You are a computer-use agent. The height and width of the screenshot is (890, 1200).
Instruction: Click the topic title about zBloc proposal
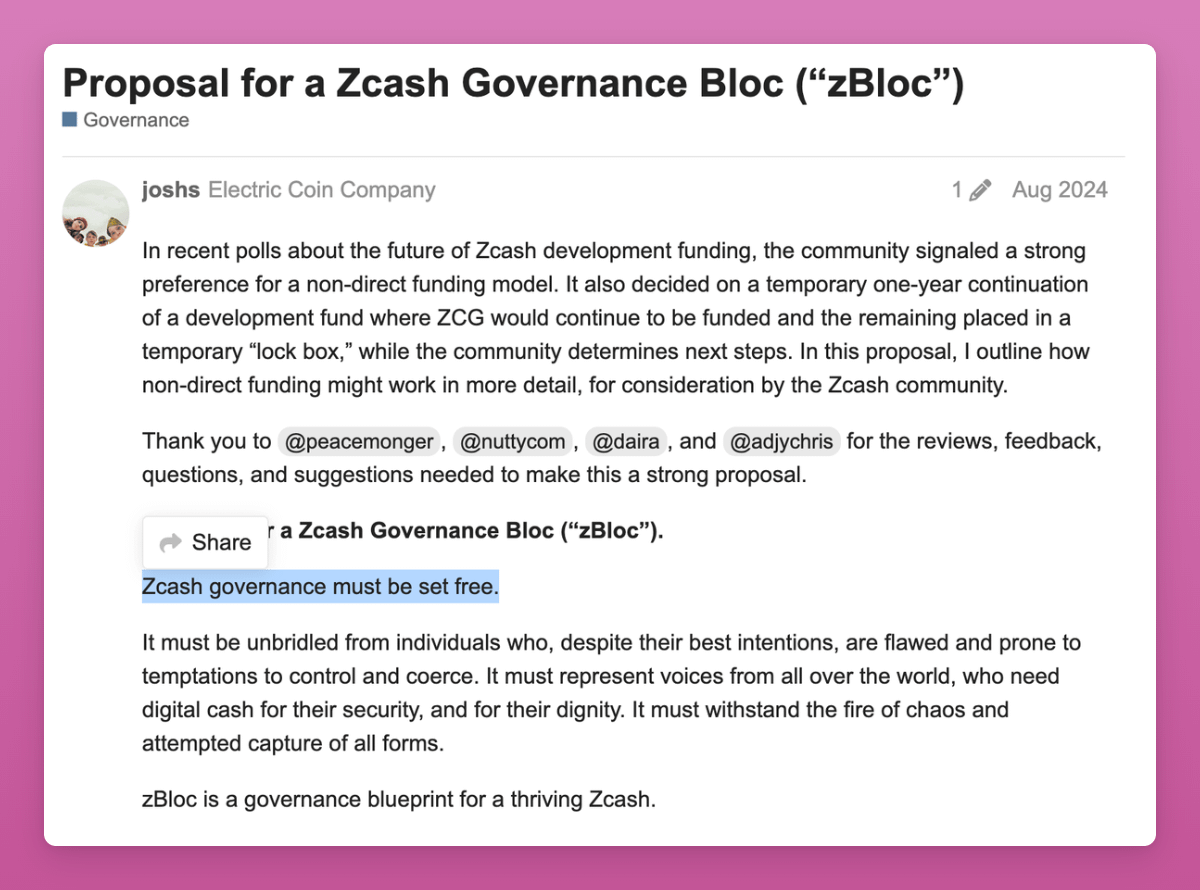pos(513,84)
